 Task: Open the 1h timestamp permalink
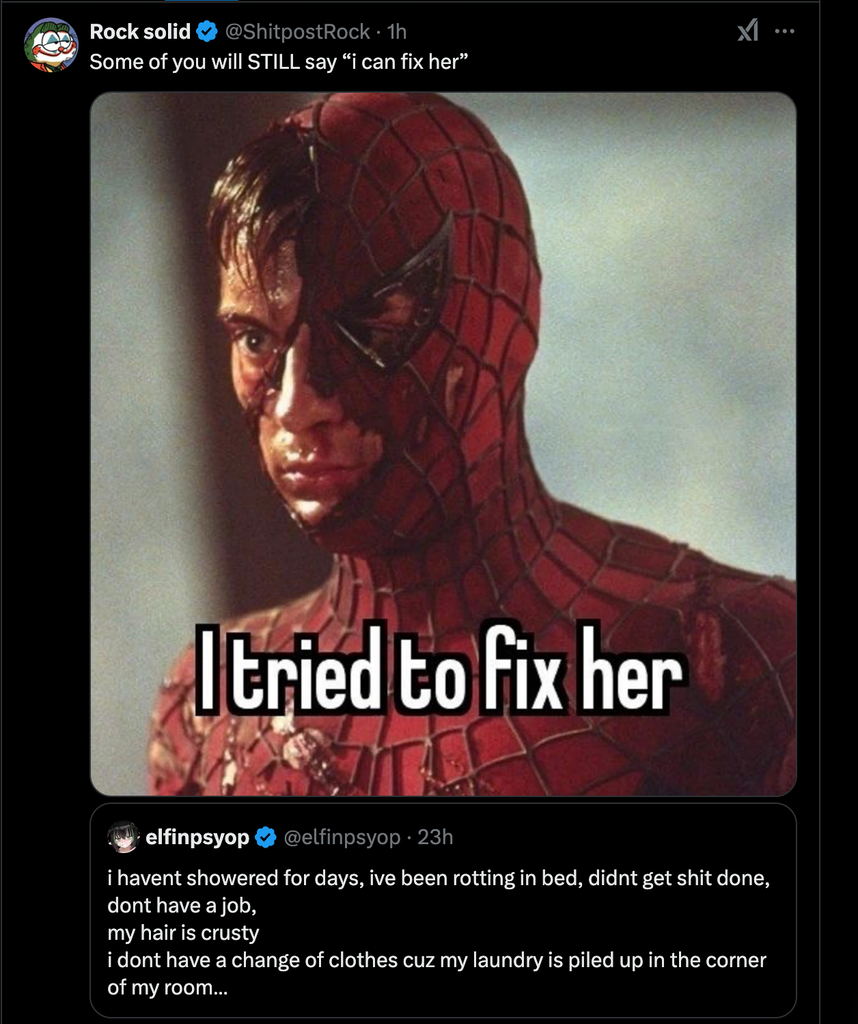[x=396, y=31]
